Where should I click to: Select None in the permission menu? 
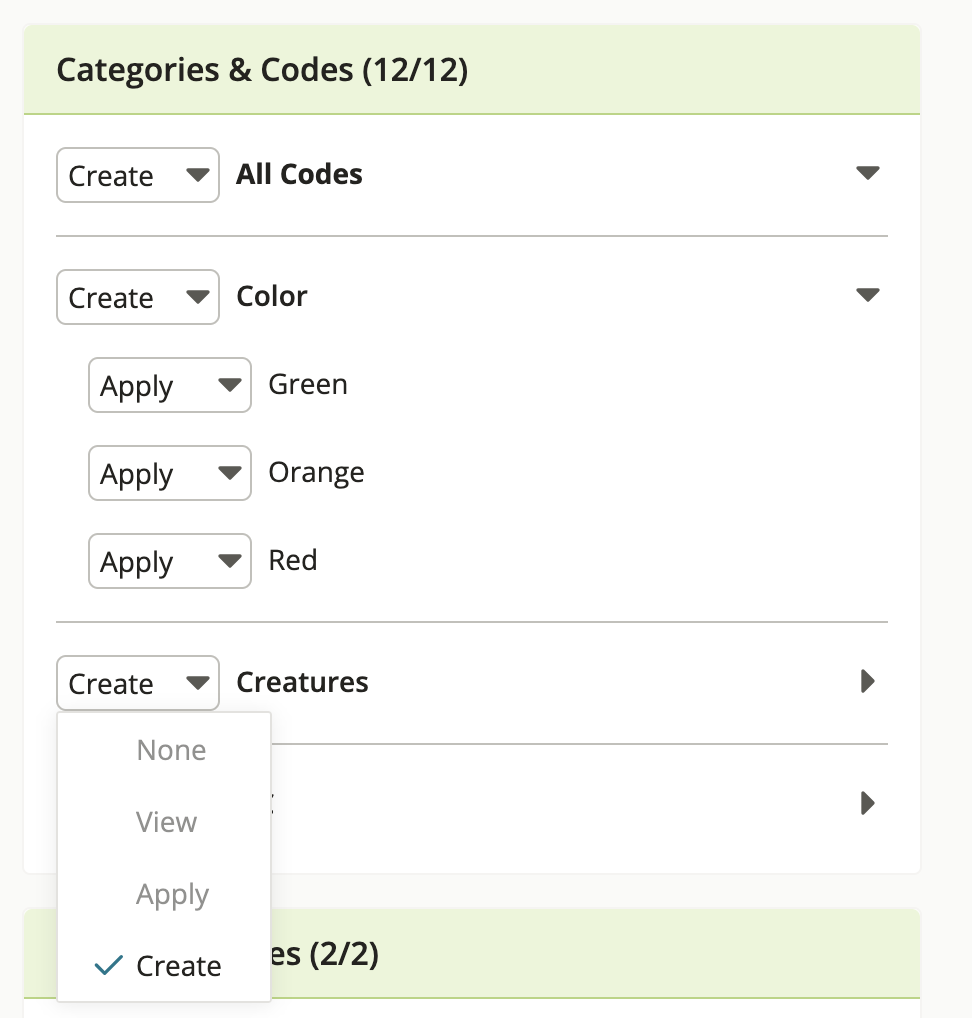[171, 750]
